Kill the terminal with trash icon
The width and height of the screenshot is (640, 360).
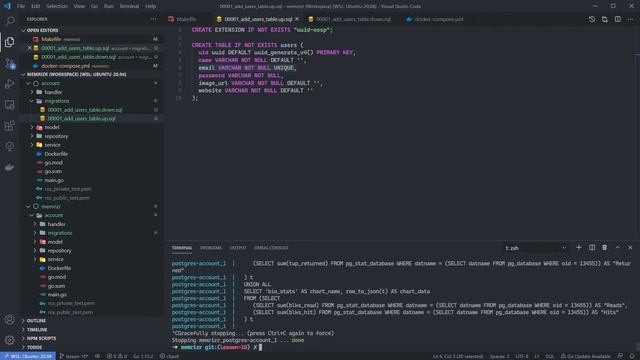tap(604, 248)
